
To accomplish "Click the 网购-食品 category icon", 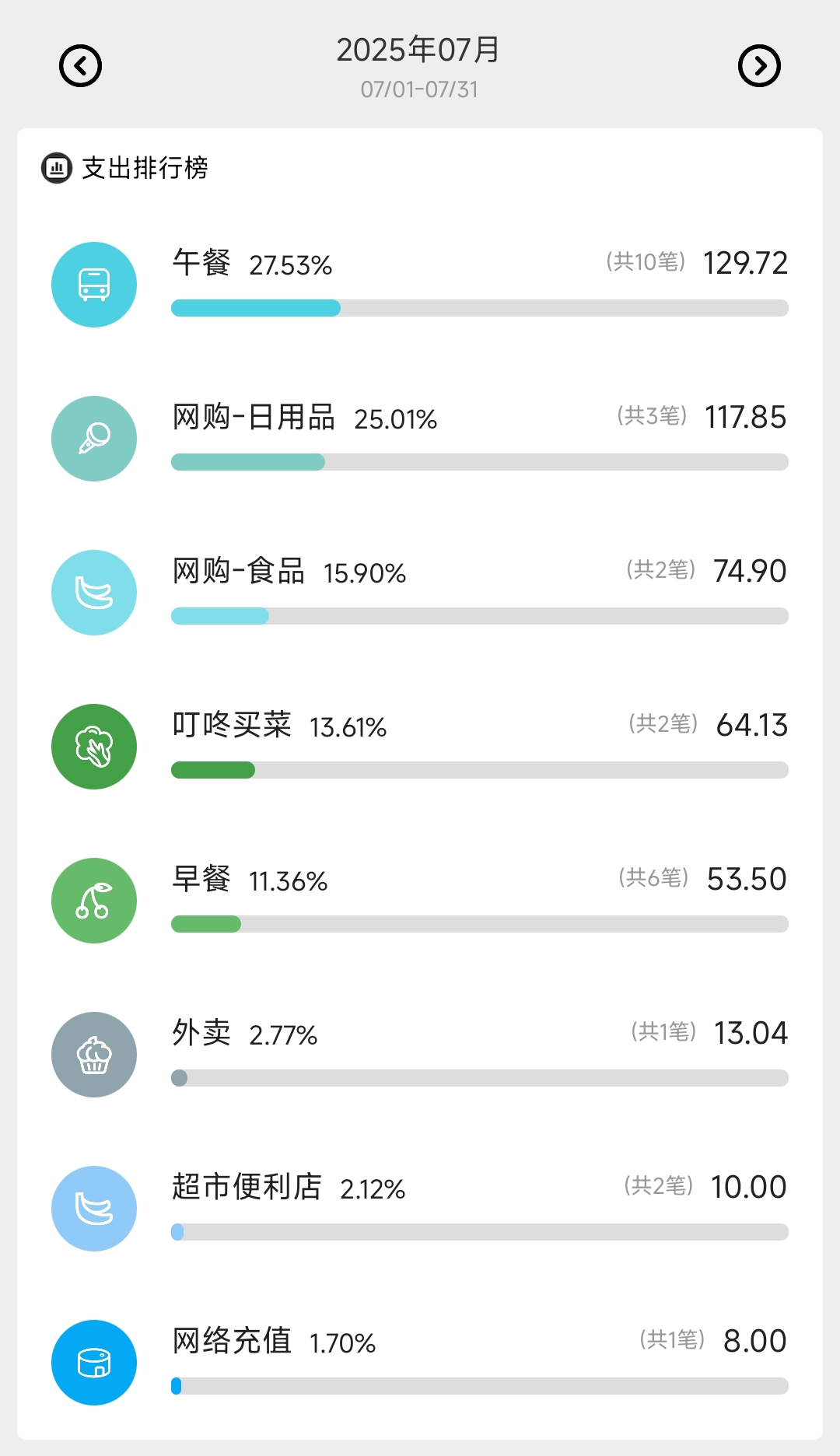I will 94,593.
